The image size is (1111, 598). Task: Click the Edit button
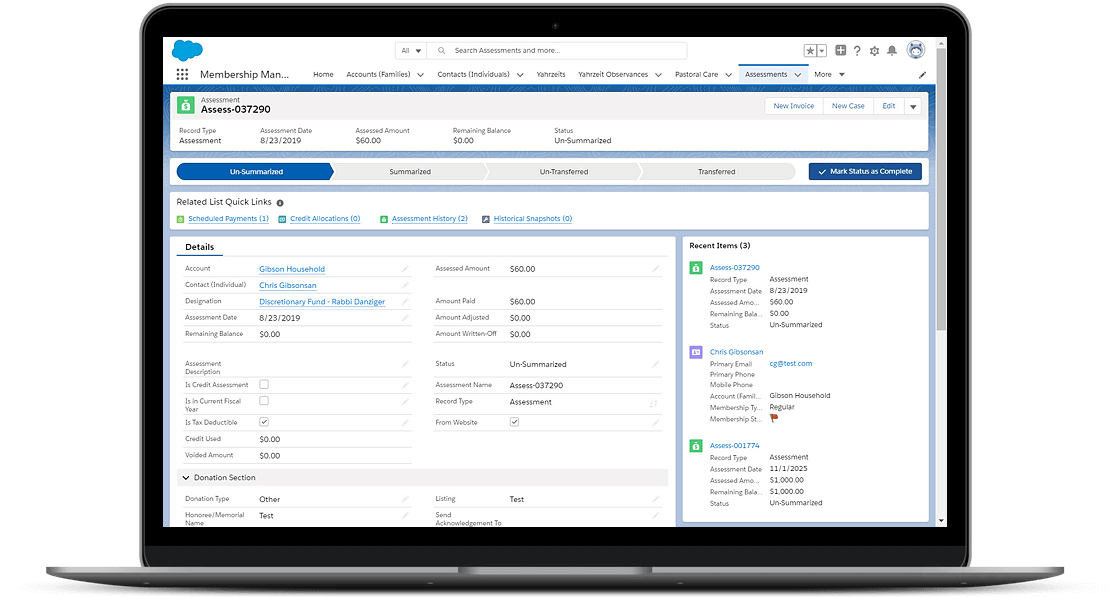pyautogui.click(x=889, y=106)
